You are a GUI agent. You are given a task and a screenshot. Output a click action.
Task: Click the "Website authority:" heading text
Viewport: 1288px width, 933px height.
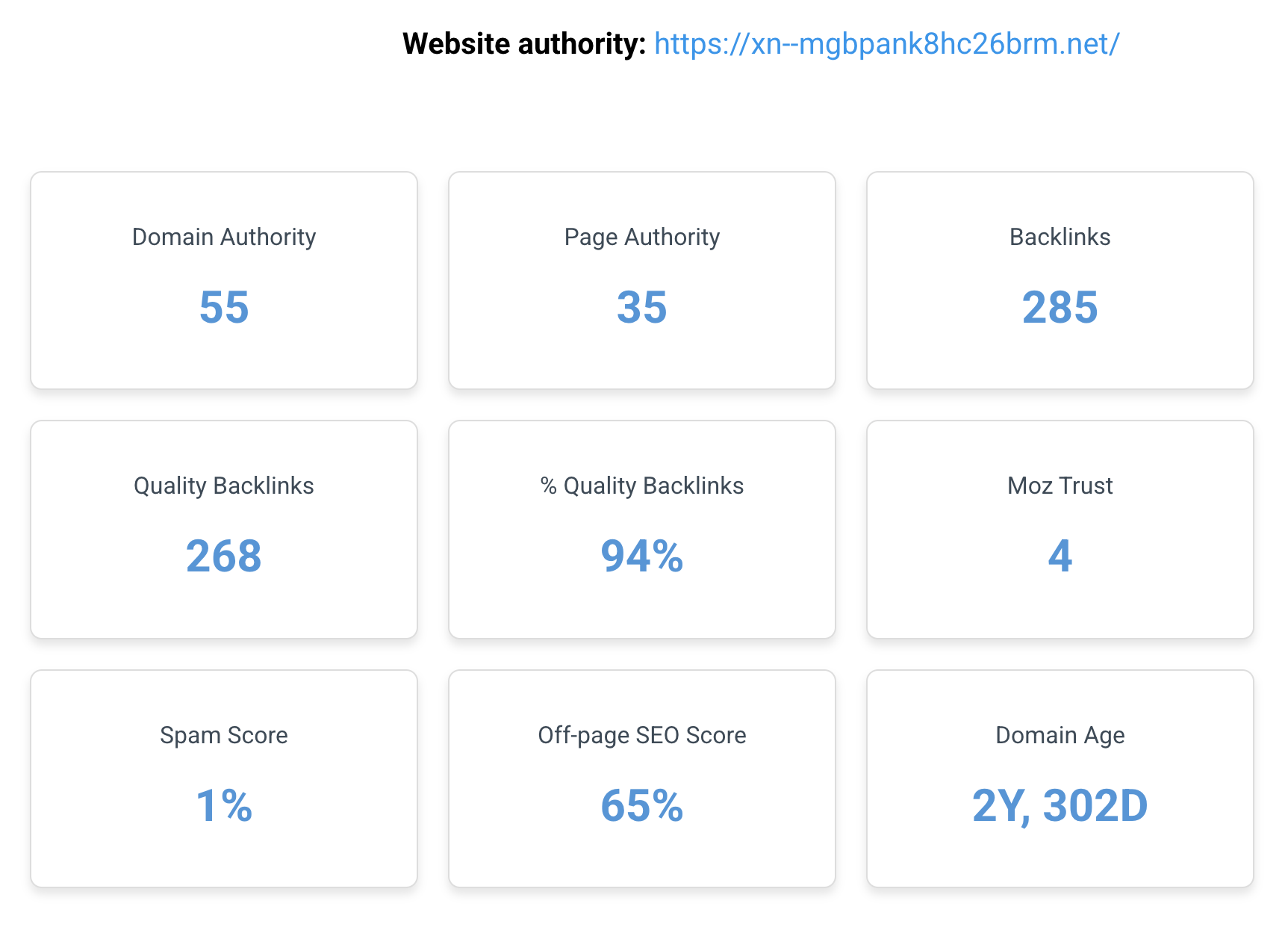523,44
